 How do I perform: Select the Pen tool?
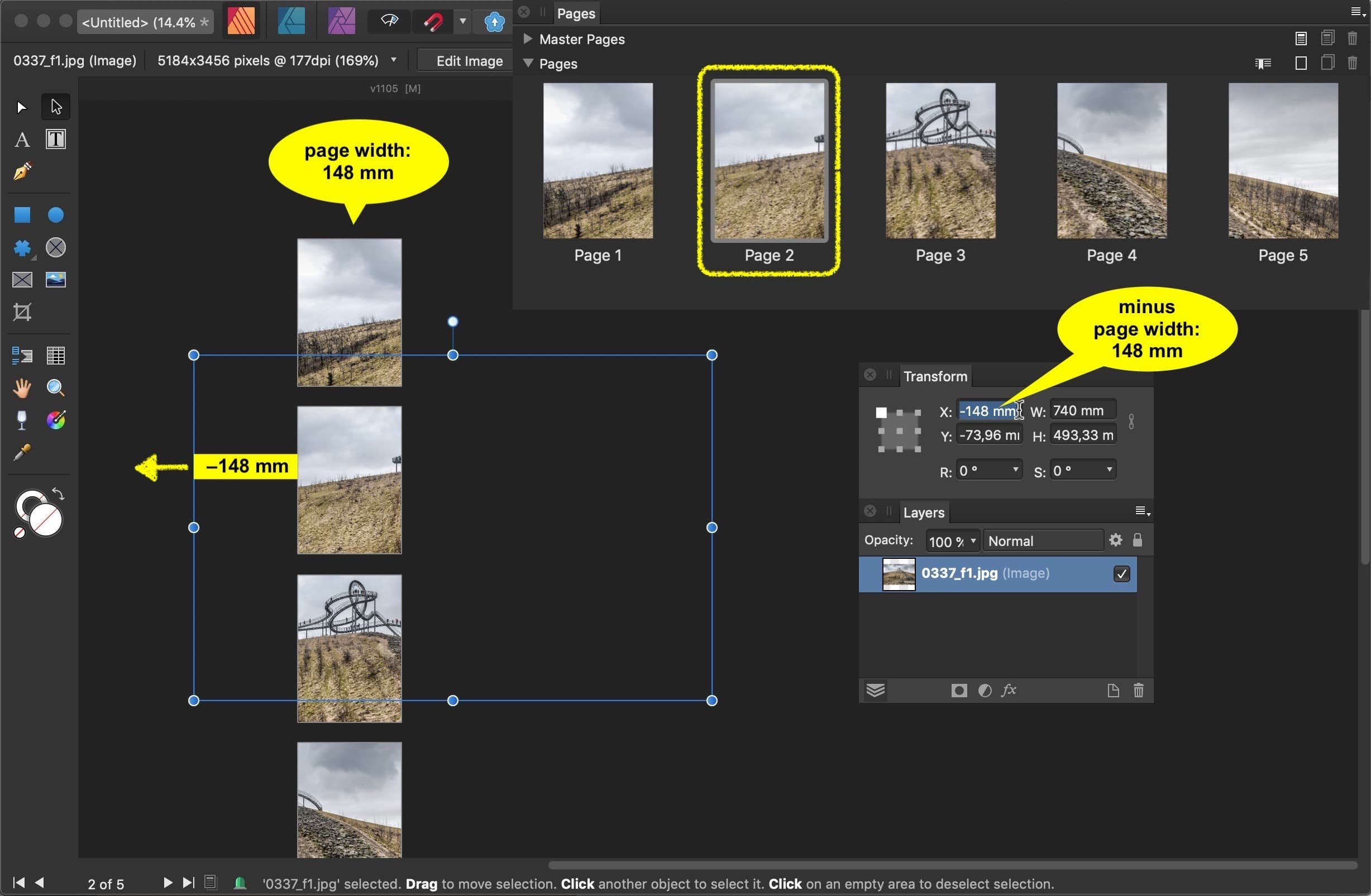tap(22, 171)
